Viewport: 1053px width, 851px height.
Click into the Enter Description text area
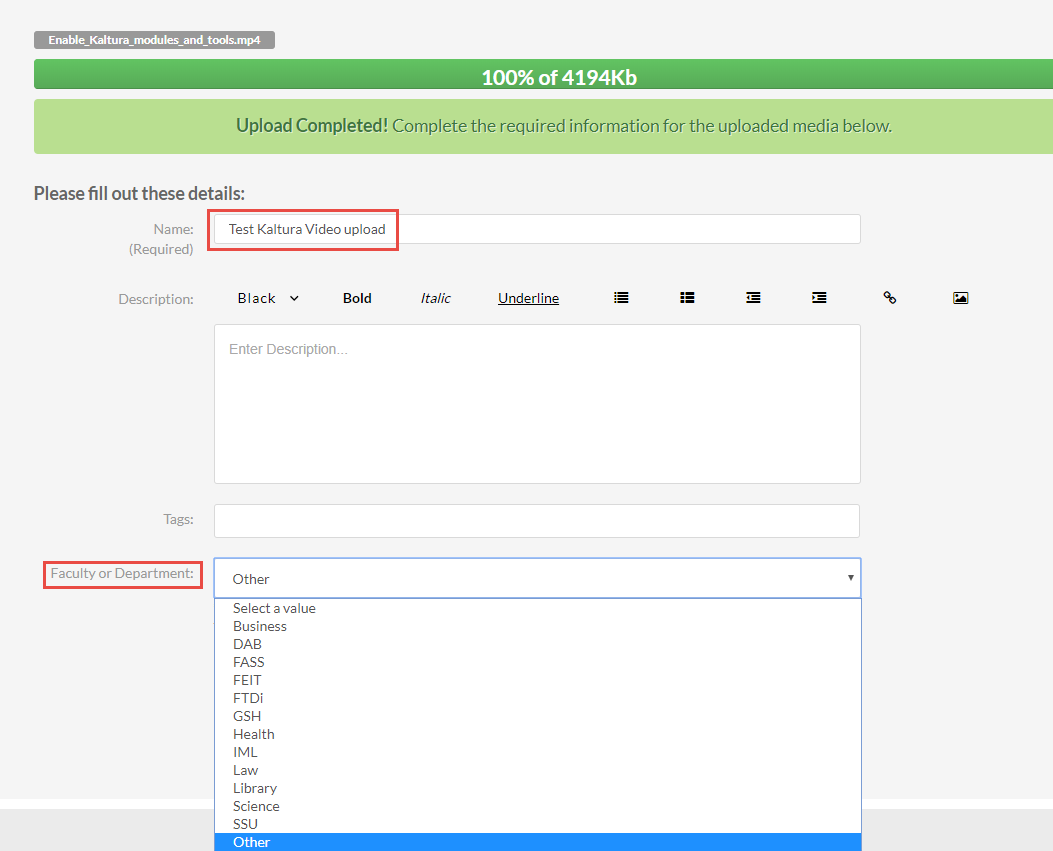coord(536,403)
